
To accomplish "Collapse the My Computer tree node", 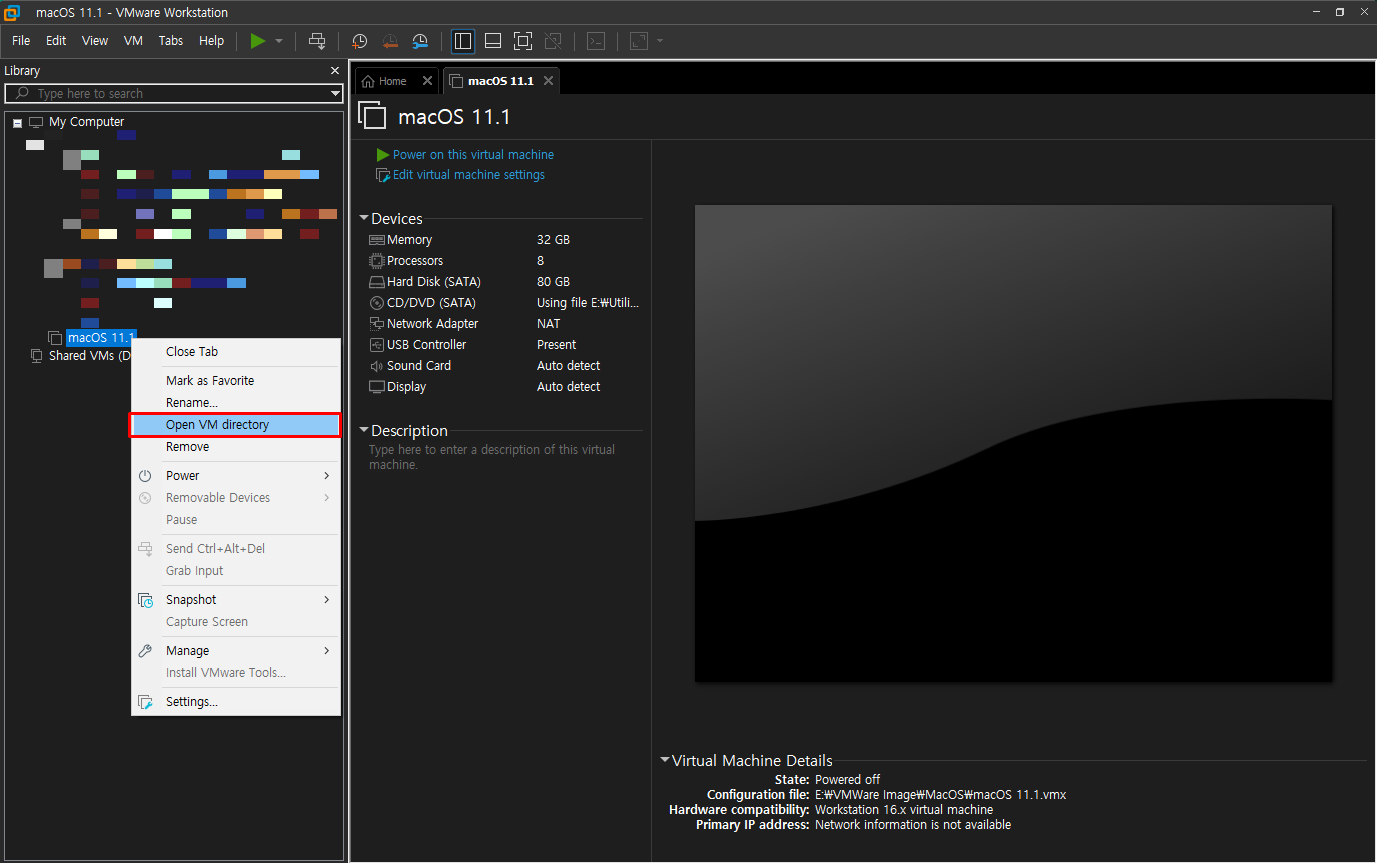I will tap(17, 122).
